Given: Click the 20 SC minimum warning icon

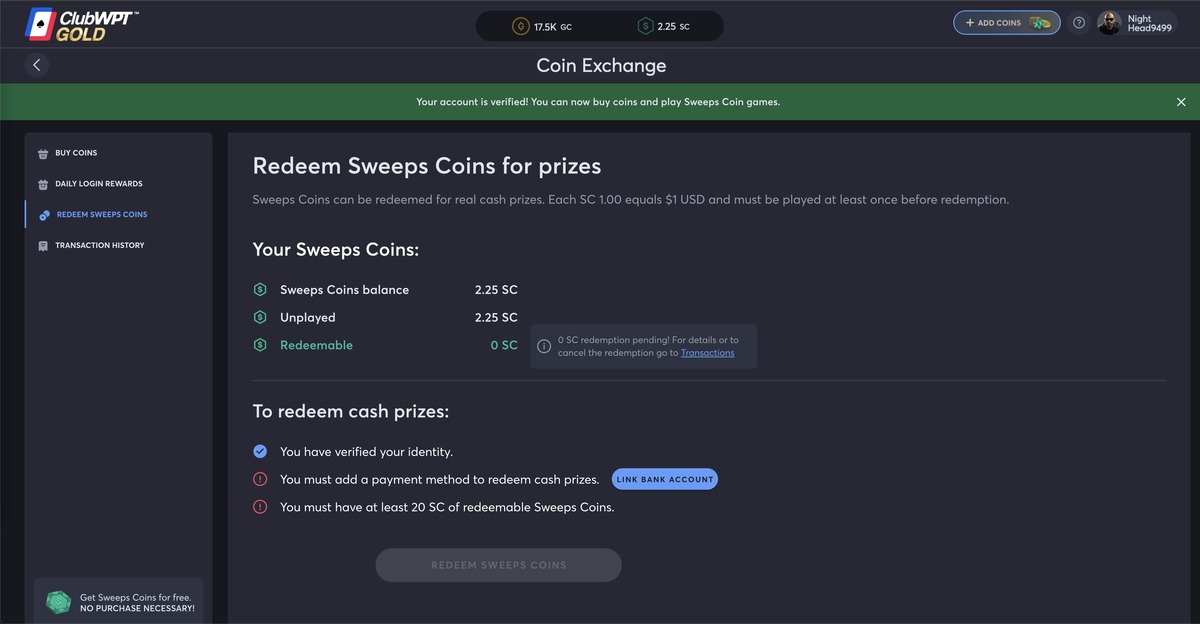Looking at the screenshot, I should 260,507.
